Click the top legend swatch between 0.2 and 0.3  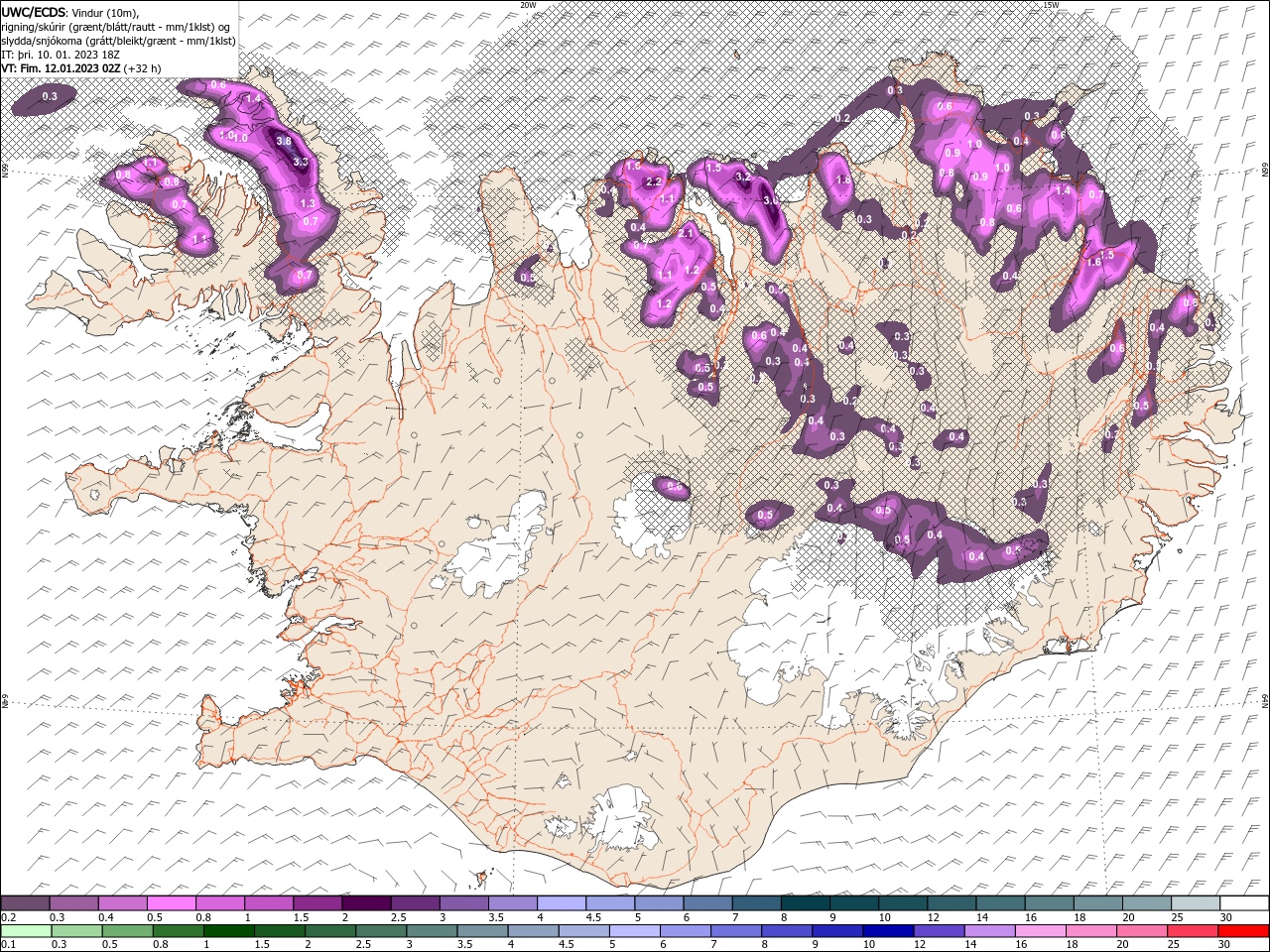tap(25, 903)
